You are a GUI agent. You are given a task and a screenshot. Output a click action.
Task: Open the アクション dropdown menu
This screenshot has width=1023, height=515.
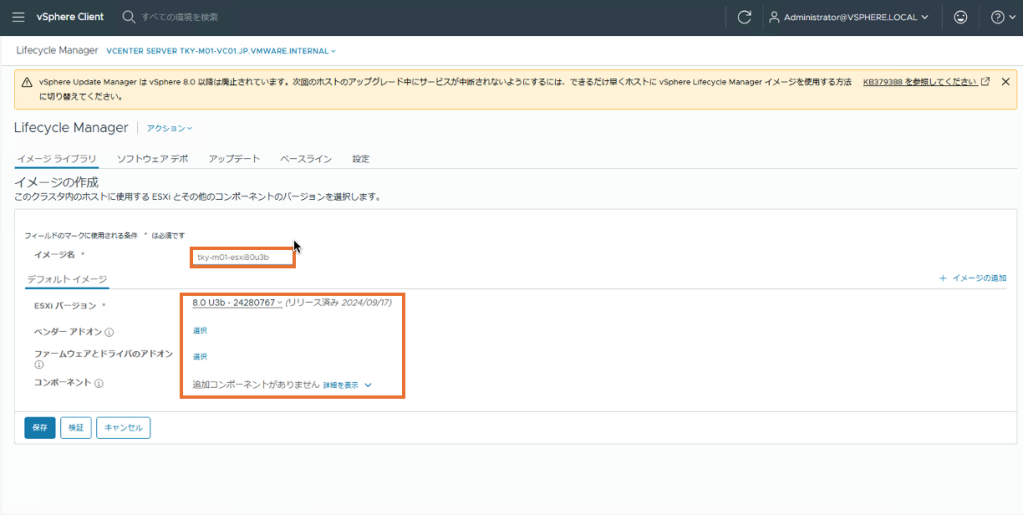(170, 128)
